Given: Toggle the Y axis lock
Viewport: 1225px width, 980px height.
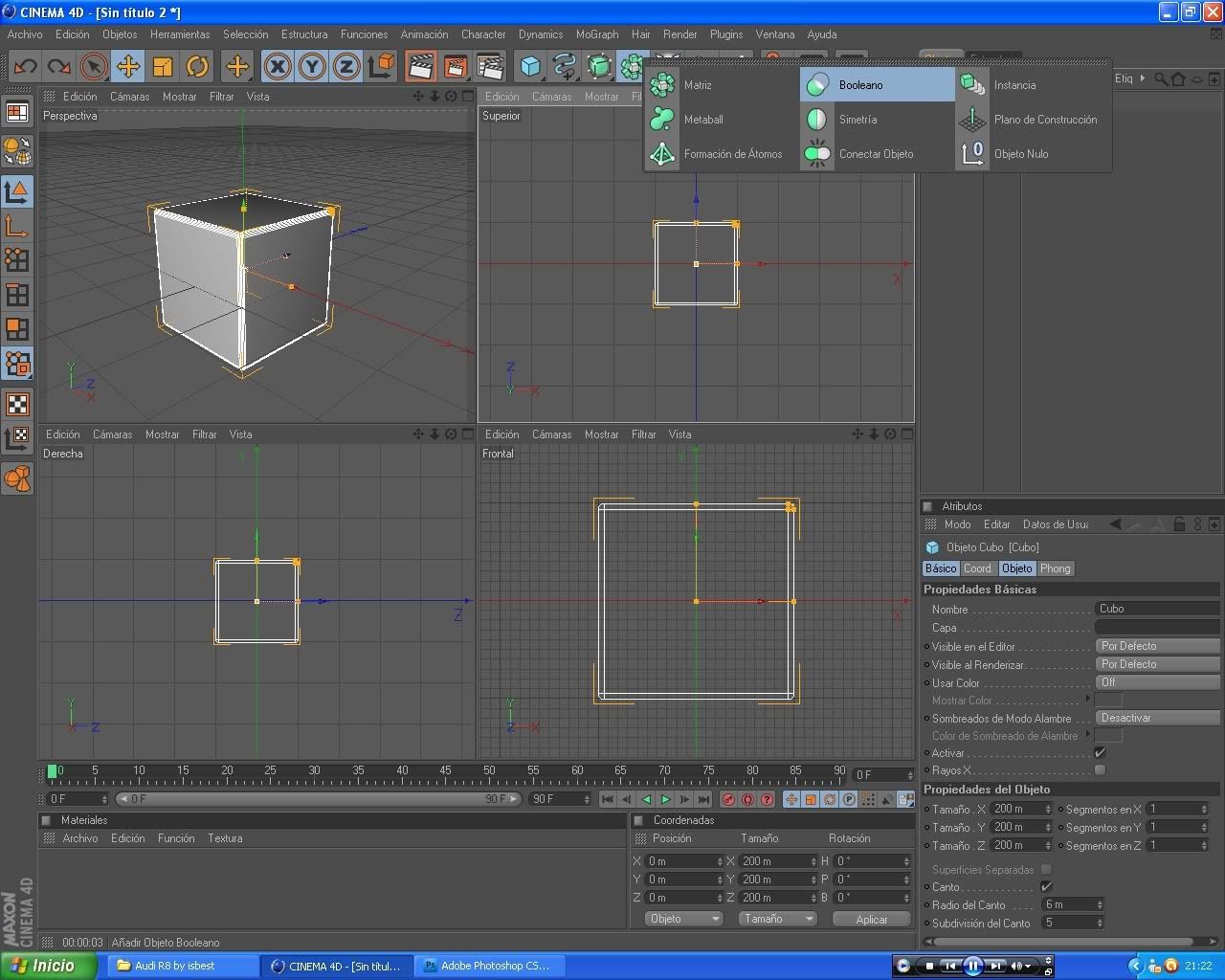Looking at the screenshot, I should pyautogui.click(x=312, y=66).
